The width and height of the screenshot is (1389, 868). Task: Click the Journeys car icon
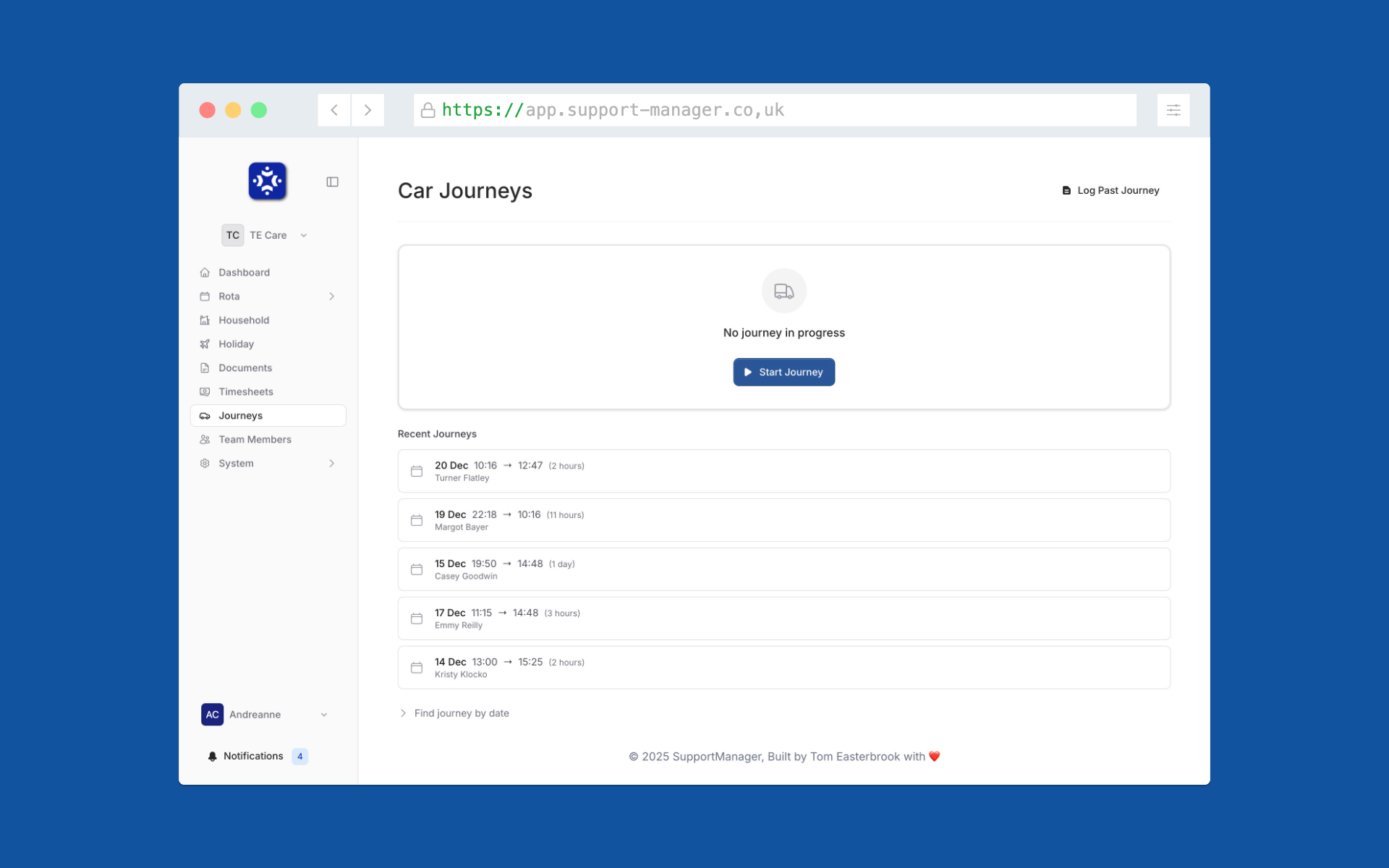point(205,415)
